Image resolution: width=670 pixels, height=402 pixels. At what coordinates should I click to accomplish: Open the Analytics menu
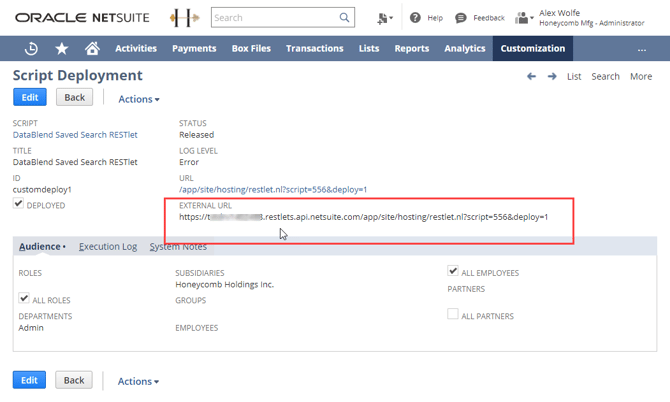point(464,48)
